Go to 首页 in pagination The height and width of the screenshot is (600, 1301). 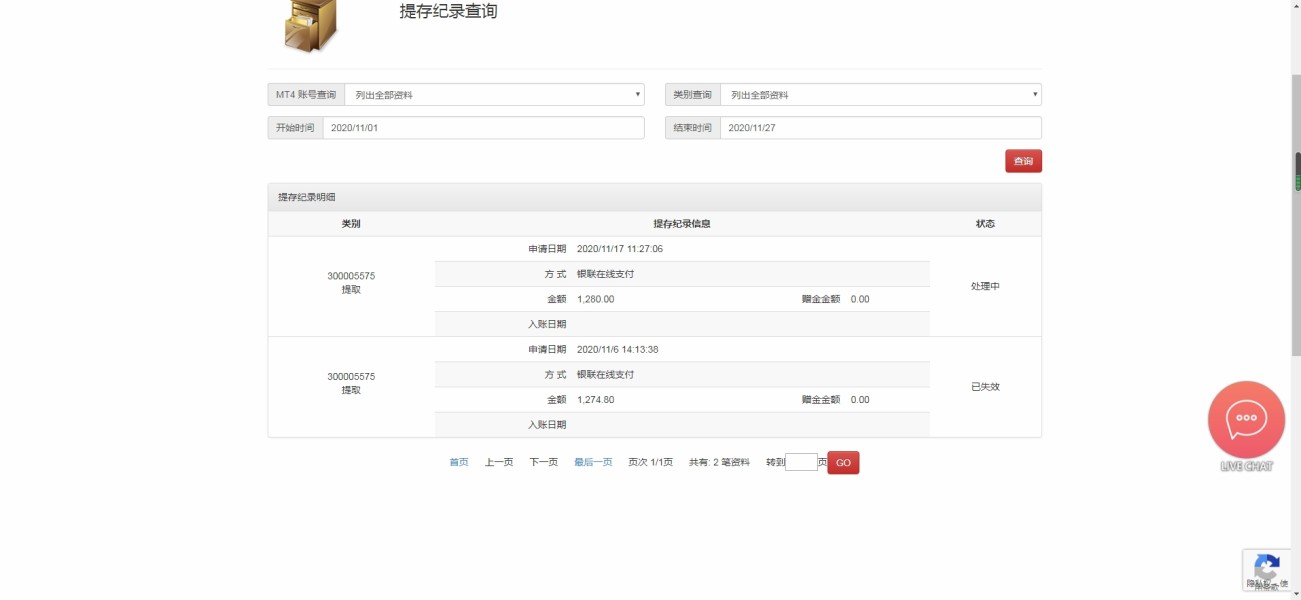[x=459, y=462]
